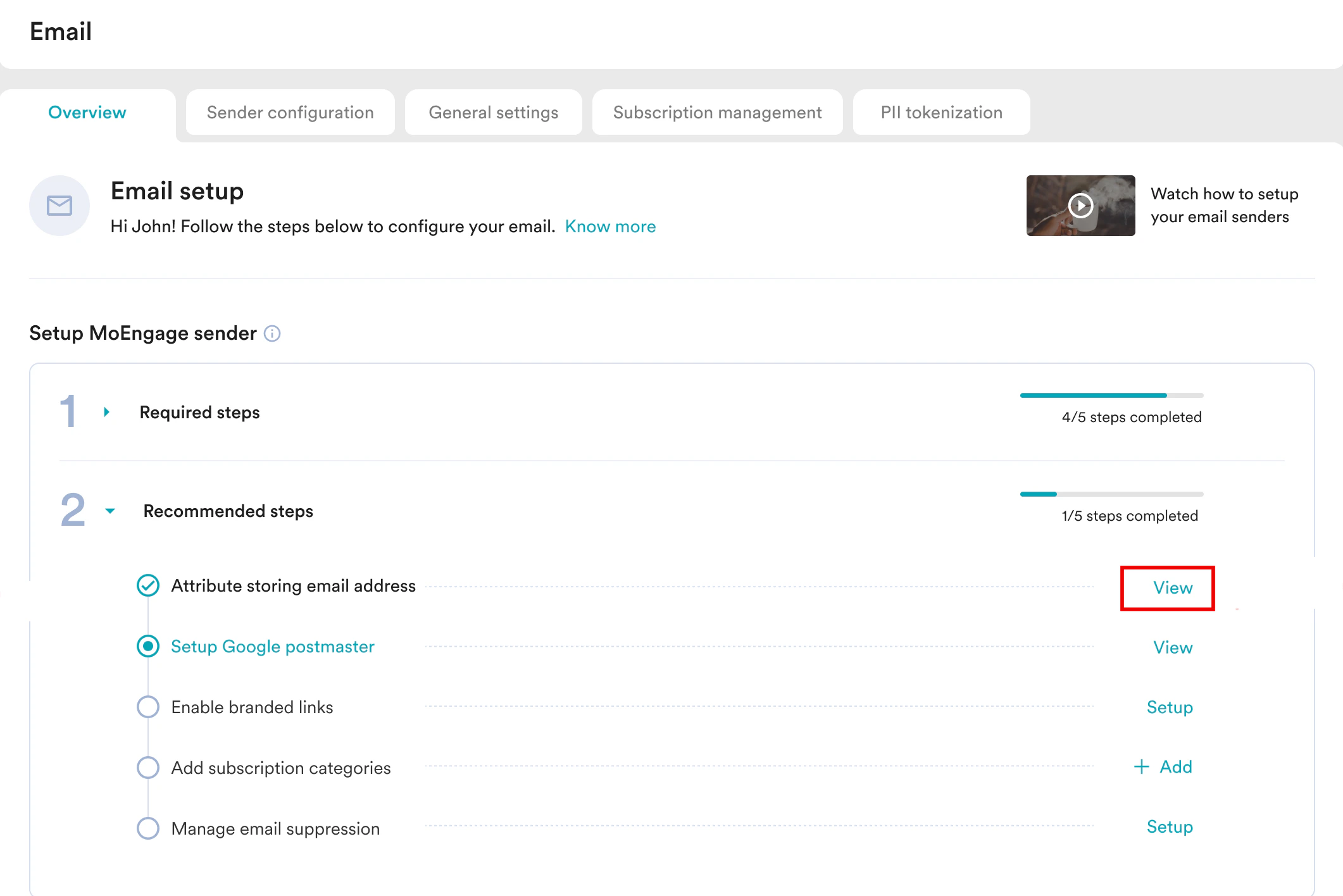This screenshot has width=1343, height=896.
Task: Select the Enable branded links step circle
Action: click(148, 707)
